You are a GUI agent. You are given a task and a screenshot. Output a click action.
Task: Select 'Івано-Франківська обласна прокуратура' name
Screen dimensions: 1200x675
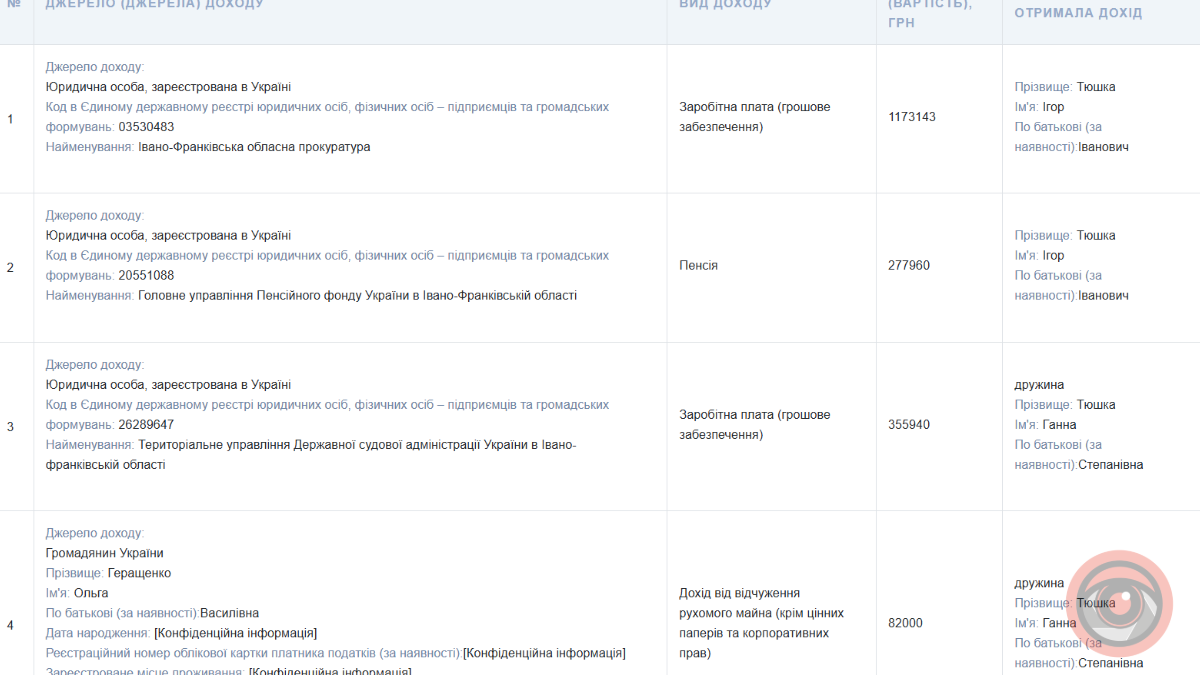[254, 147]
